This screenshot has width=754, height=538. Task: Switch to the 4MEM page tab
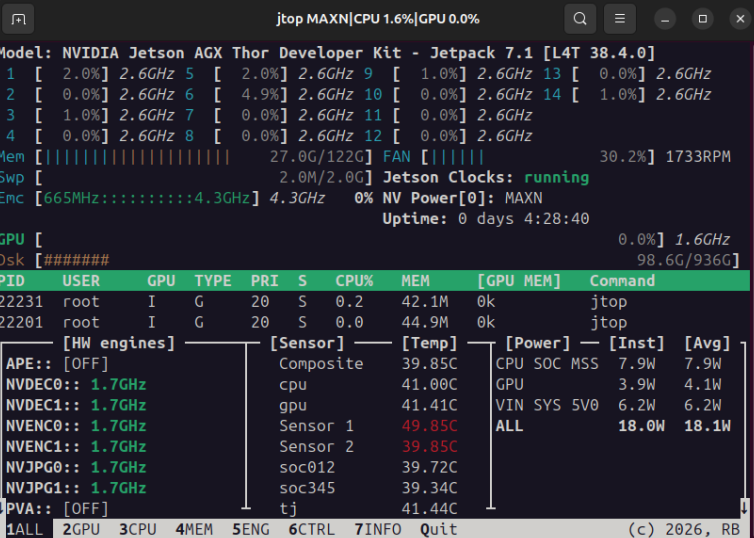pos(194,529)
